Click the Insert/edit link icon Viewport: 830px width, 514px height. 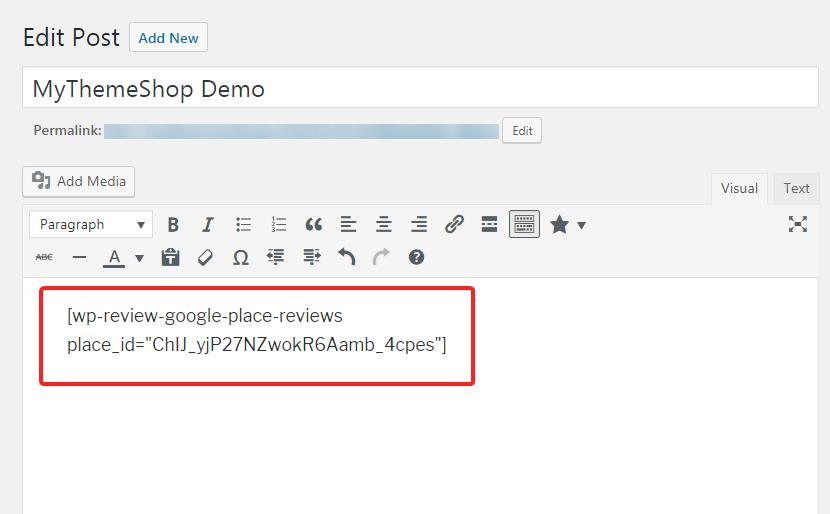point(454,224)
